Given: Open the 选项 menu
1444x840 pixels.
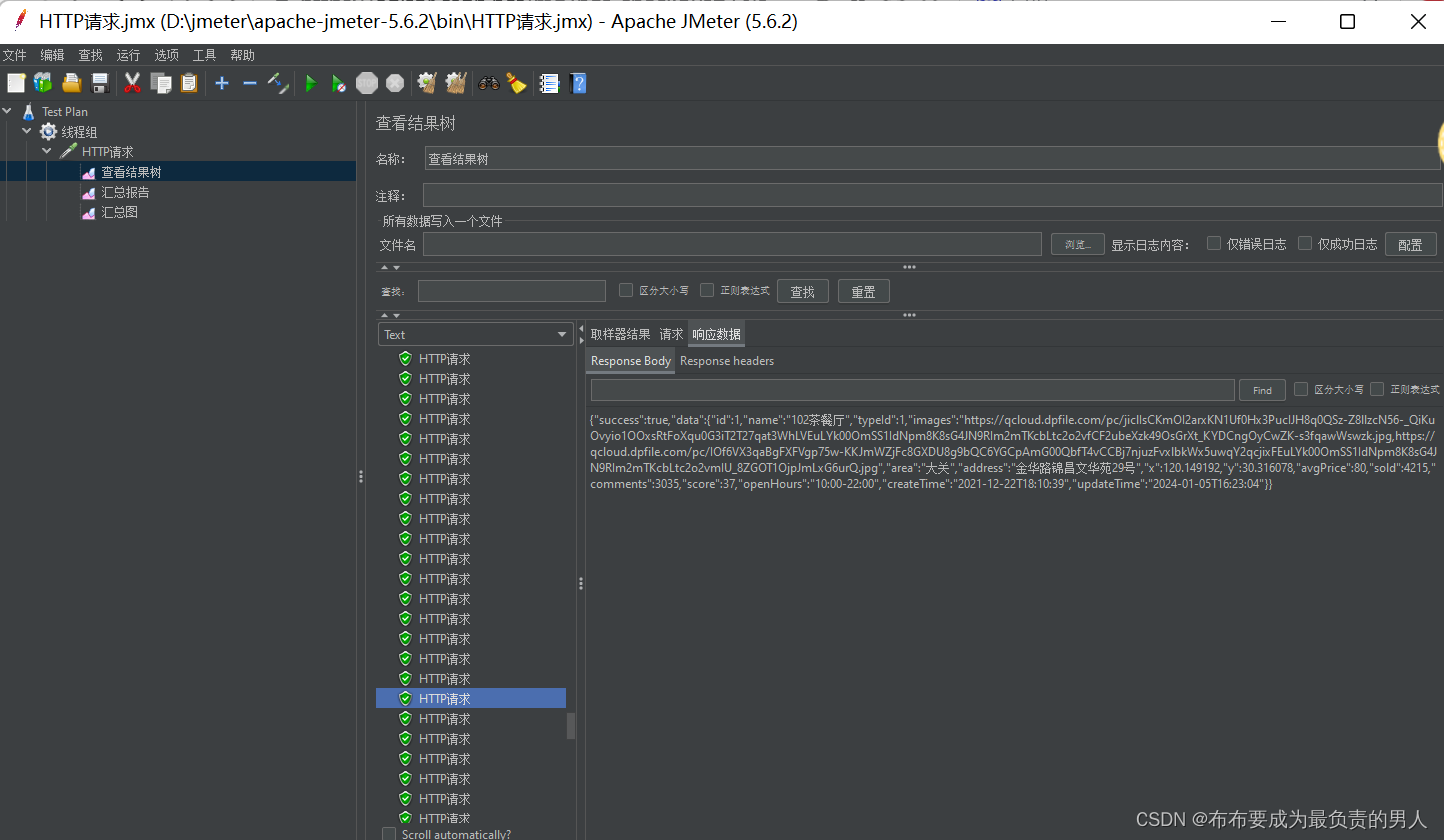Looking at the screenshot, I should [166, 55].
